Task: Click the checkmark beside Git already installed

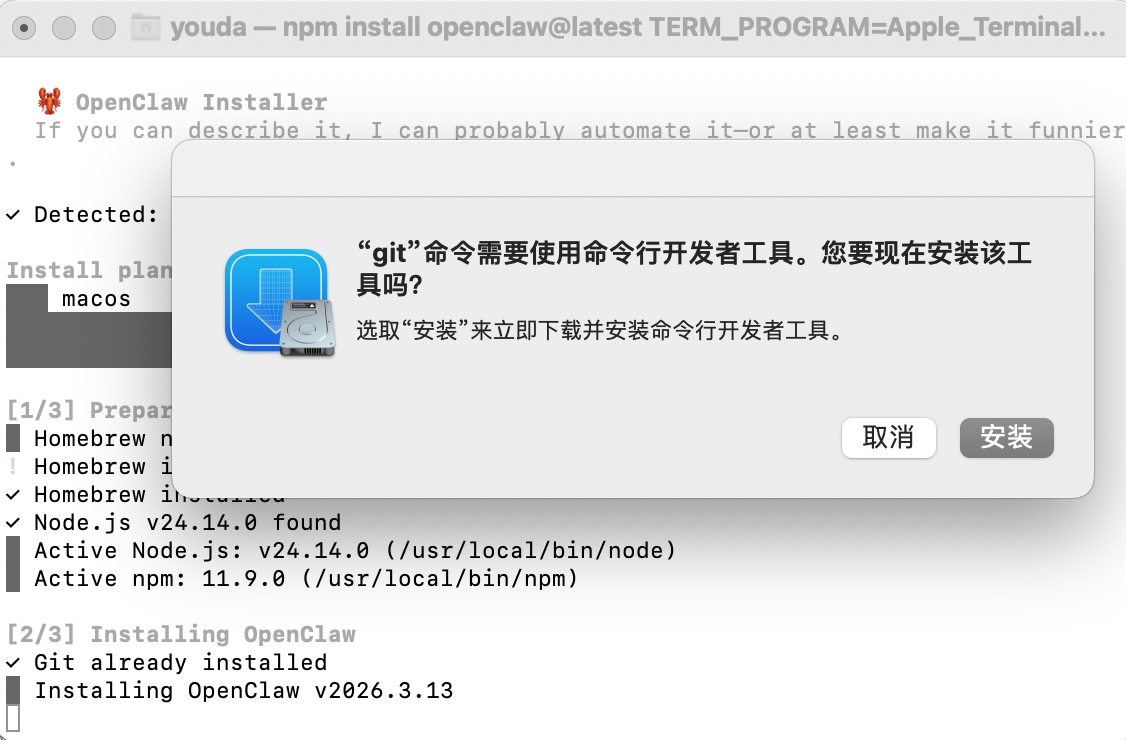Action: pyautogui.click(x=13, y=663)
